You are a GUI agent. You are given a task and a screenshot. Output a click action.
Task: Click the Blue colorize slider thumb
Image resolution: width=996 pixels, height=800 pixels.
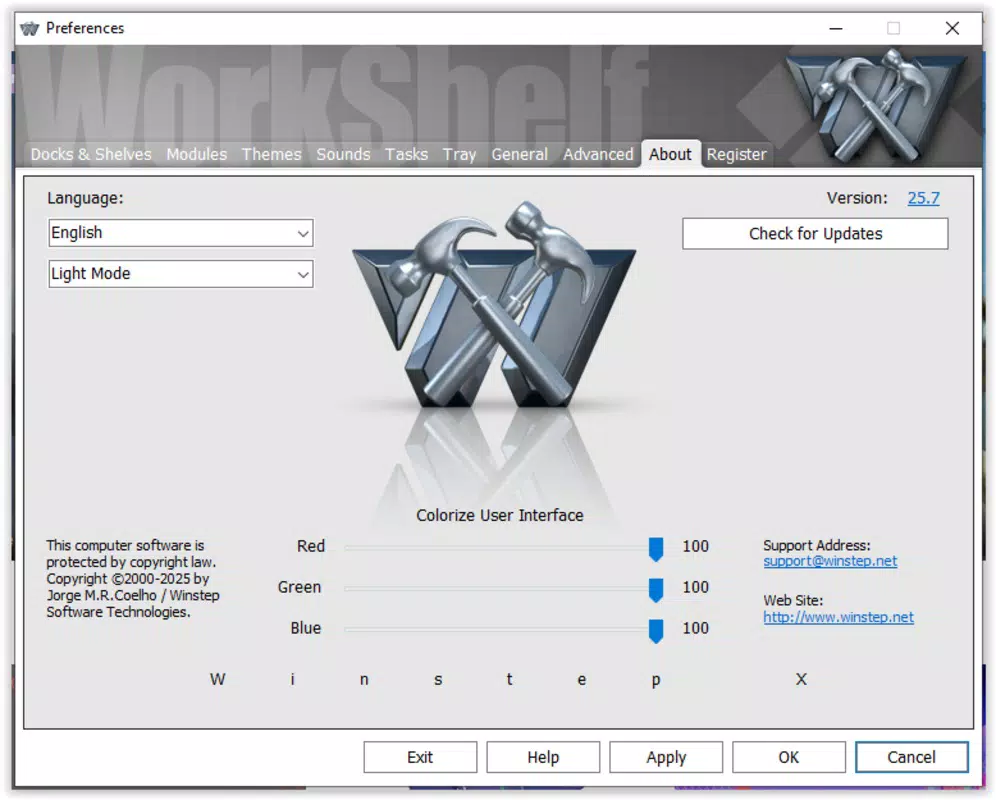(656, 630)
